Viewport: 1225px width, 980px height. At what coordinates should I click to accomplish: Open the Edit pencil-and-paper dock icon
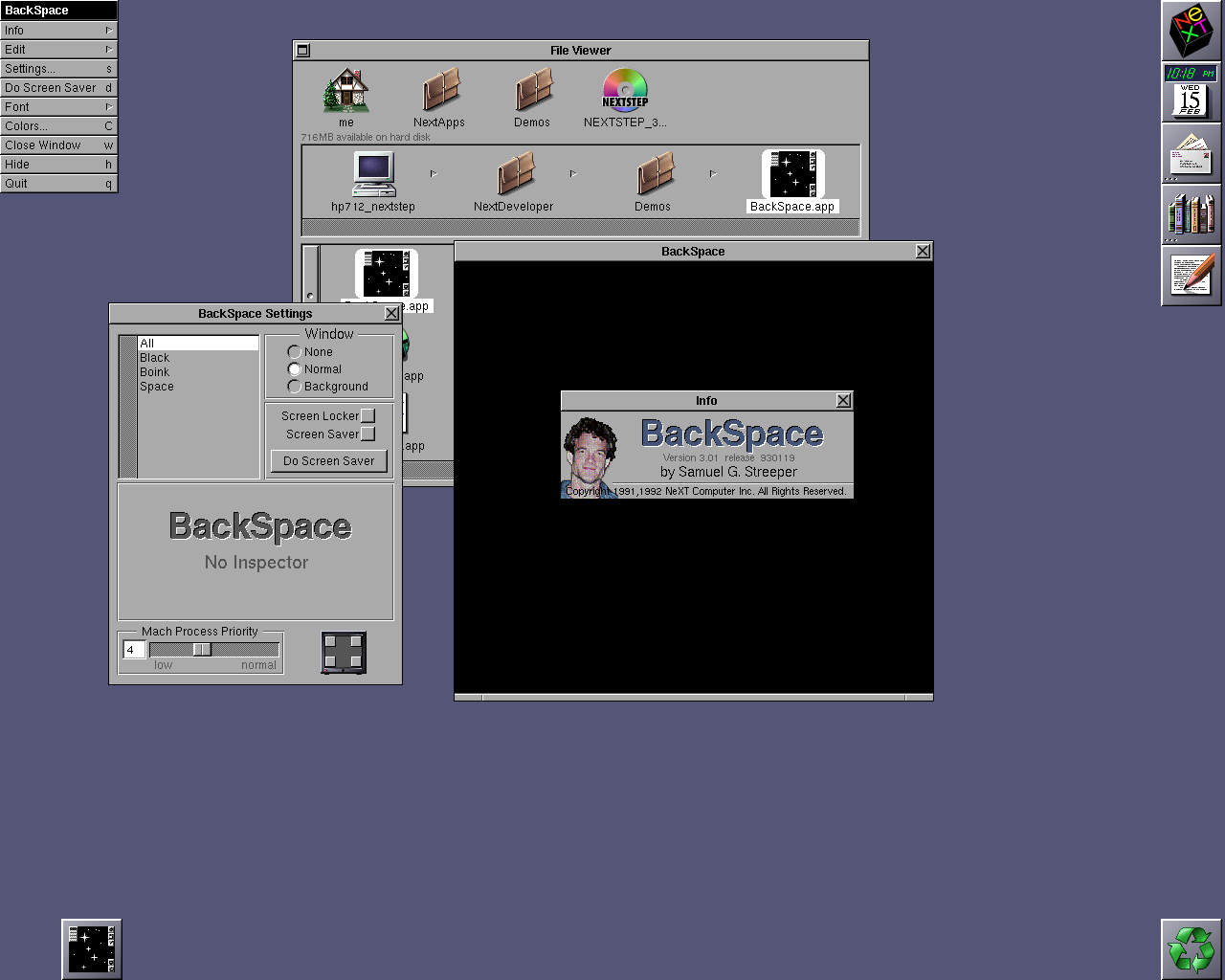[1192, 276]
